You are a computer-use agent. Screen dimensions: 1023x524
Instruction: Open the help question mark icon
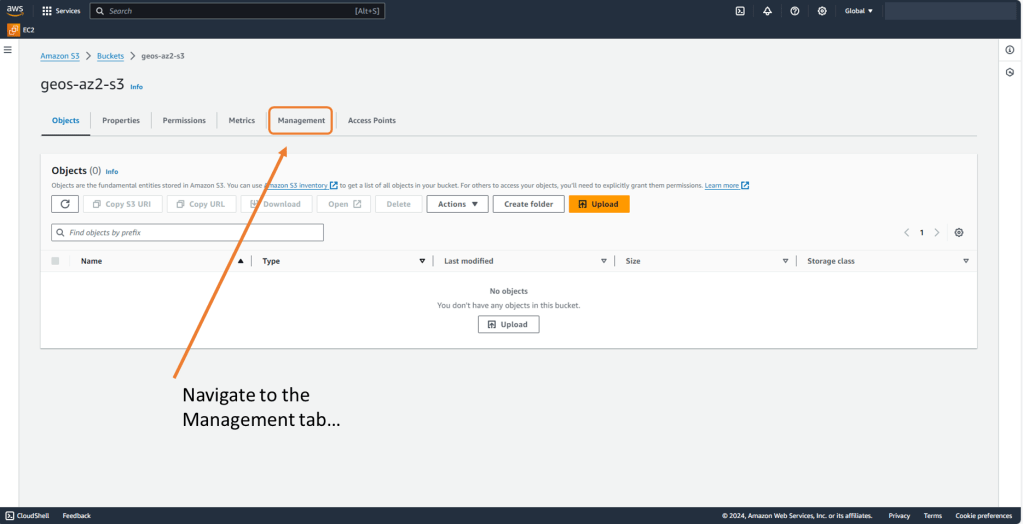click(x=794, y=11)
